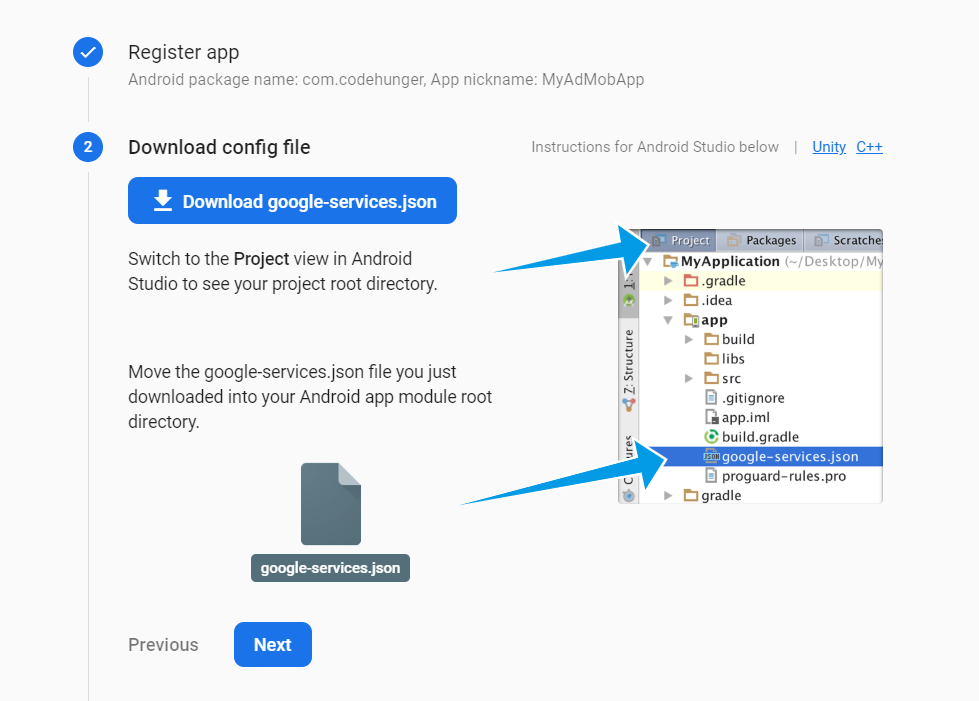Viewport: 979px width, 701px height.
Task: Go back with the Previous button
Action: tap(163, 645)
